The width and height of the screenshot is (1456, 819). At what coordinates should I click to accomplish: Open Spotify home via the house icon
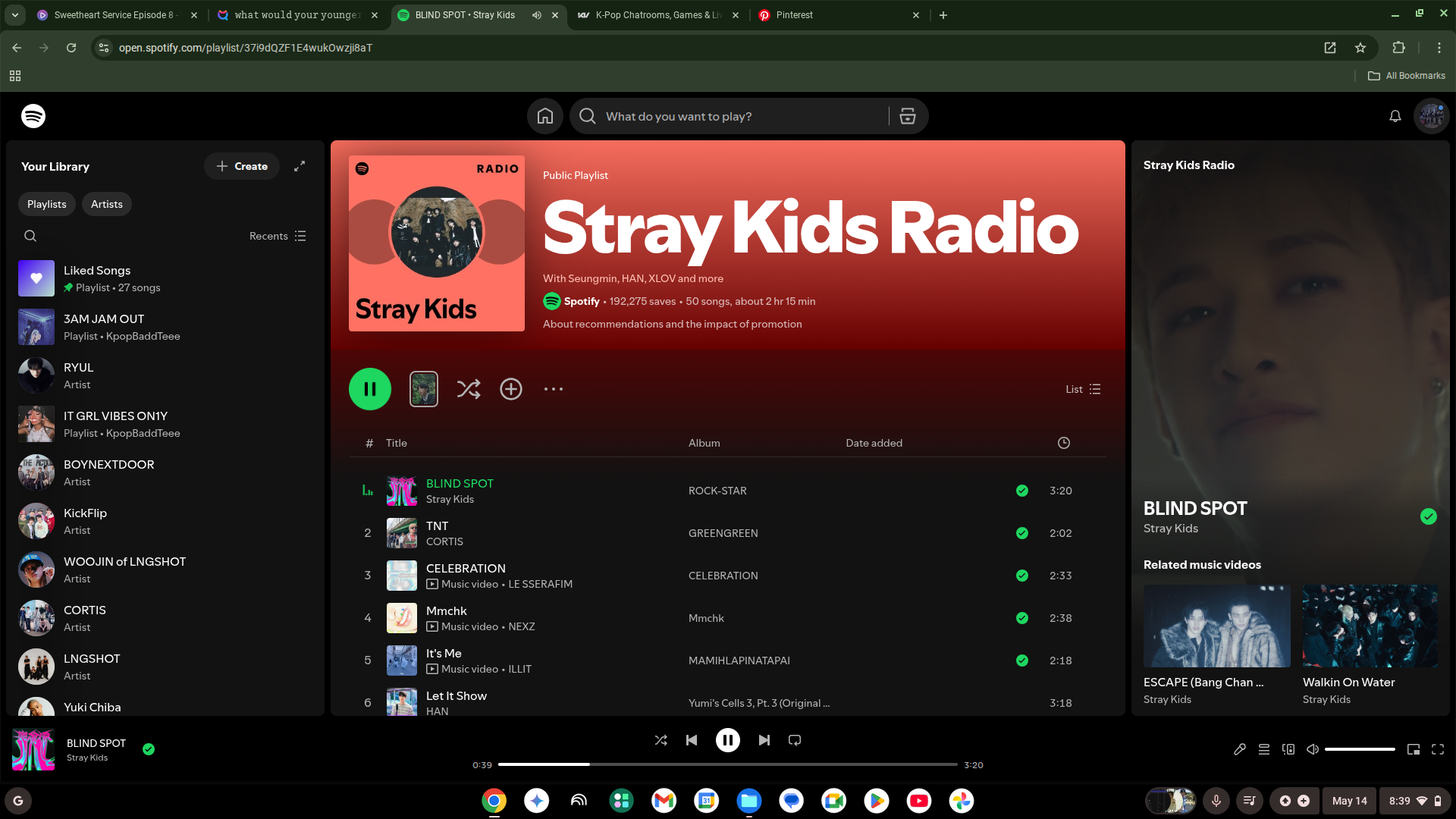[544, 116]
